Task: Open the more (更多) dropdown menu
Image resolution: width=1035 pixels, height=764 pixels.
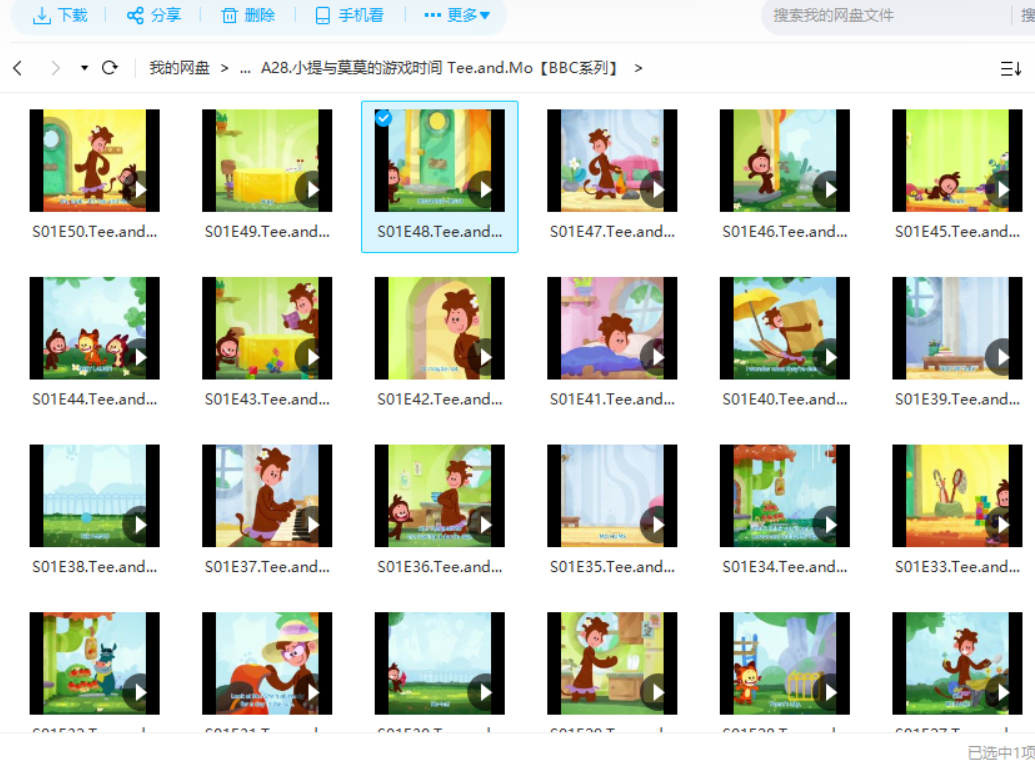Action: coord(457,15)
